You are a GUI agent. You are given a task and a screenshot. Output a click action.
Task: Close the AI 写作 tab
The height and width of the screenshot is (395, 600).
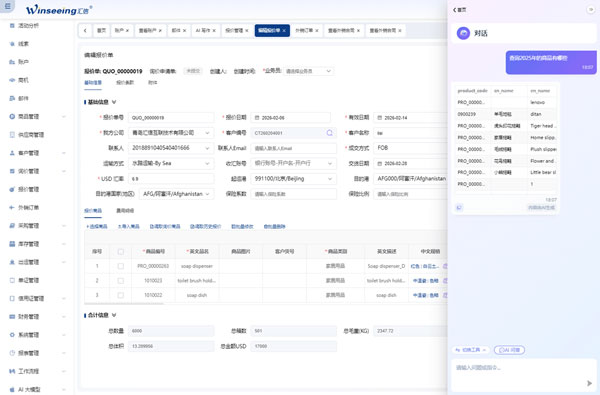(214, 31)
